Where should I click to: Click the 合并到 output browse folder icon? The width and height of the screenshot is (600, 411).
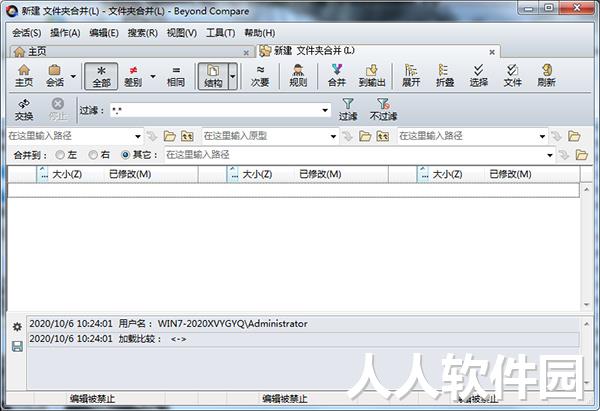pyautogui.click(x=582, y=155)
